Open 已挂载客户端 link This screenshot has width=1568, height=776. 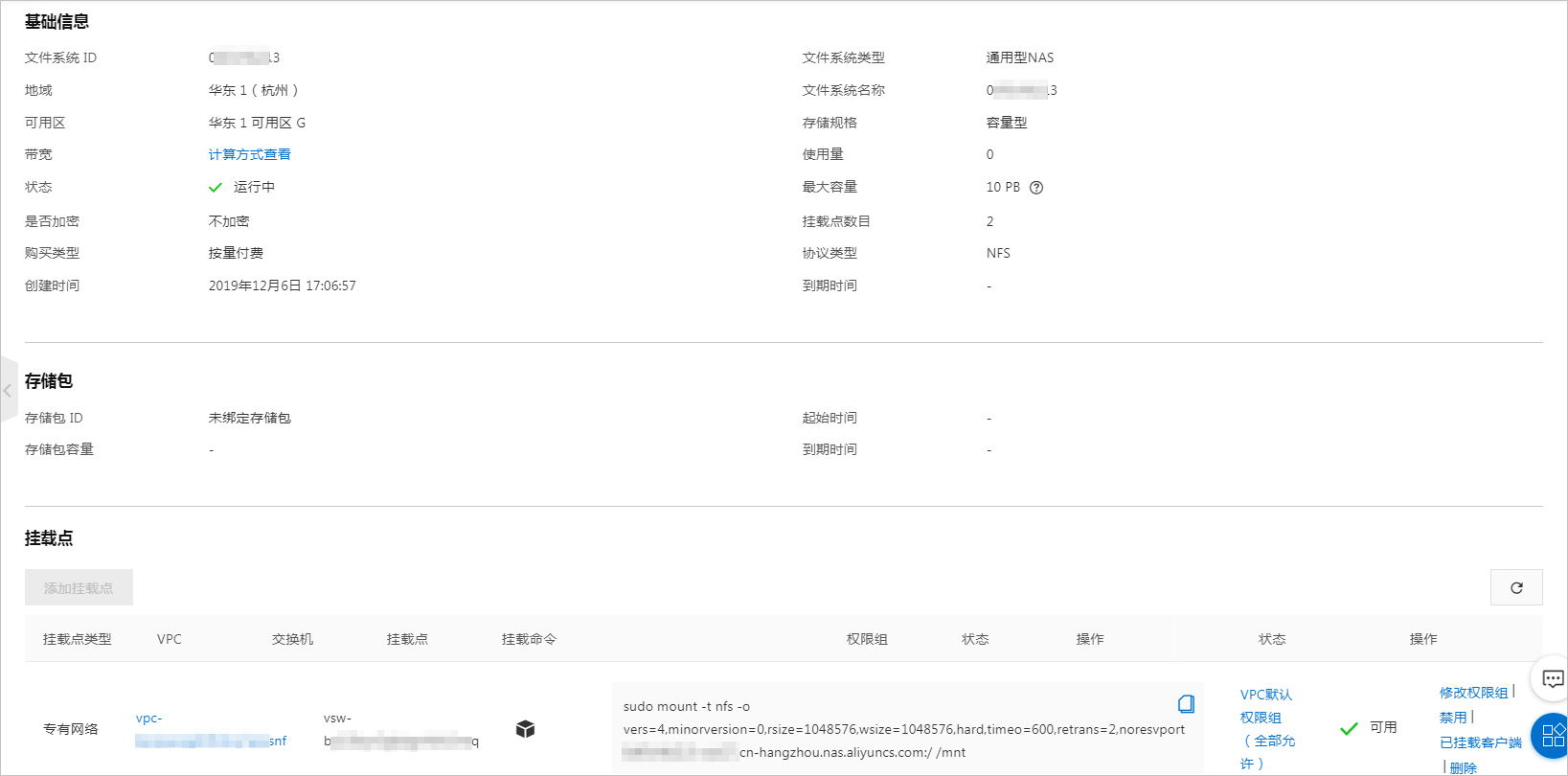pyautogui.click(x=1481, y=742)
